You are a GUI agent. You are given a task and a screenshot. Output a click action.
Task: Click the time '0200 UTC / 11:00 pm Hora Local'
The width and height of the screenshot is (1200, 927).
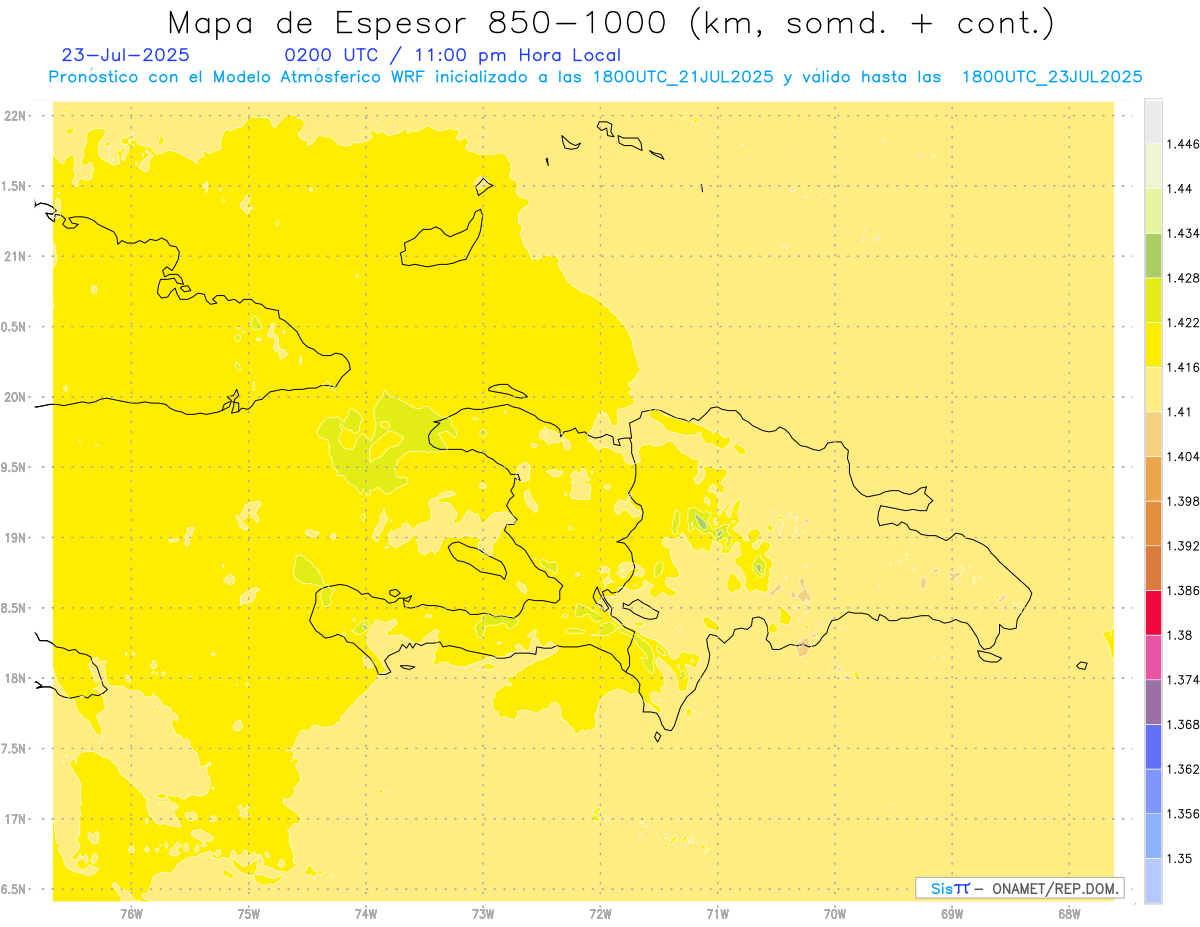[452, 56]
